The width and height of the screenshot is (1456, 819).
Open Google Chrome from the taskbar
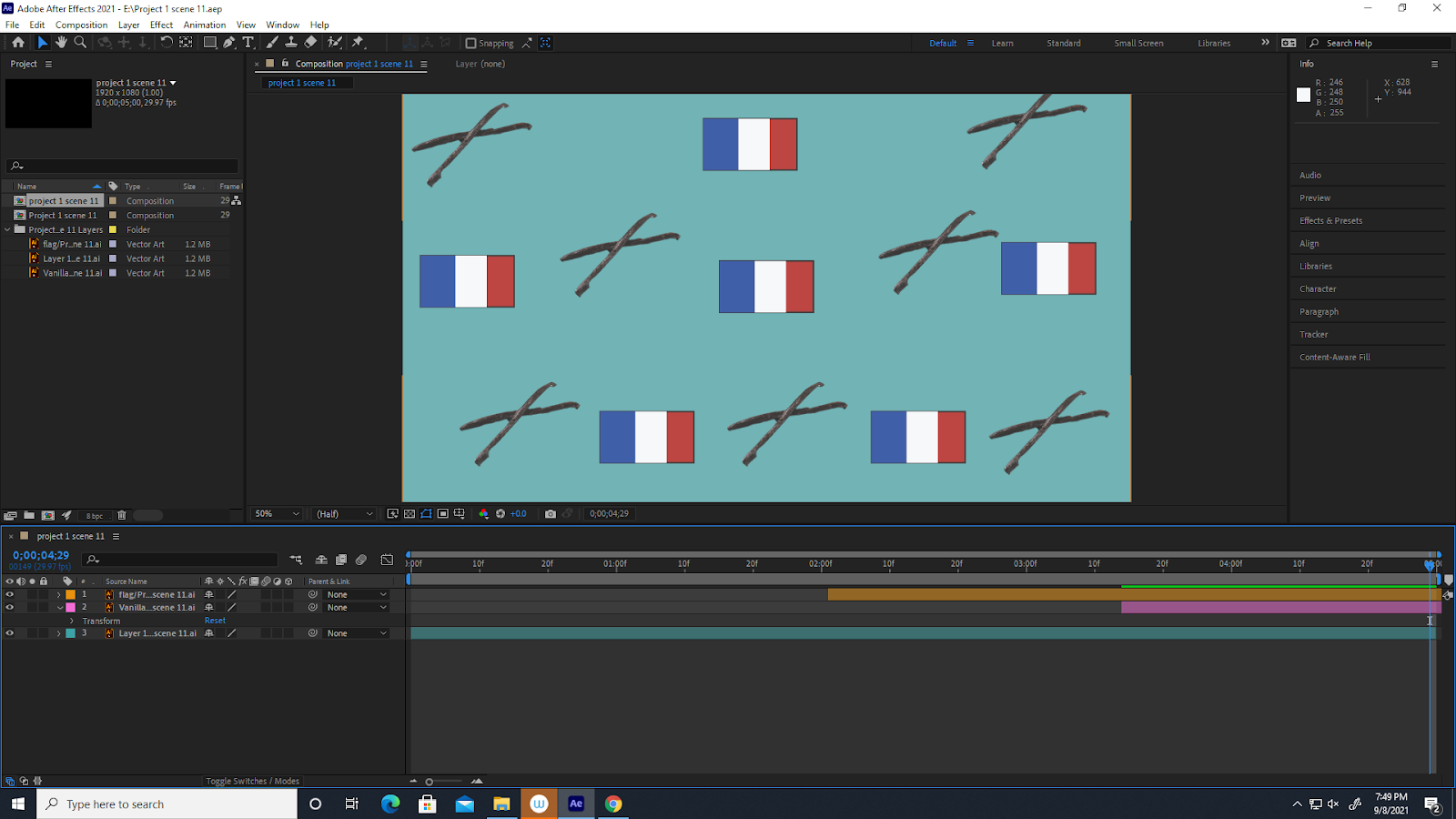pos(613,804)
